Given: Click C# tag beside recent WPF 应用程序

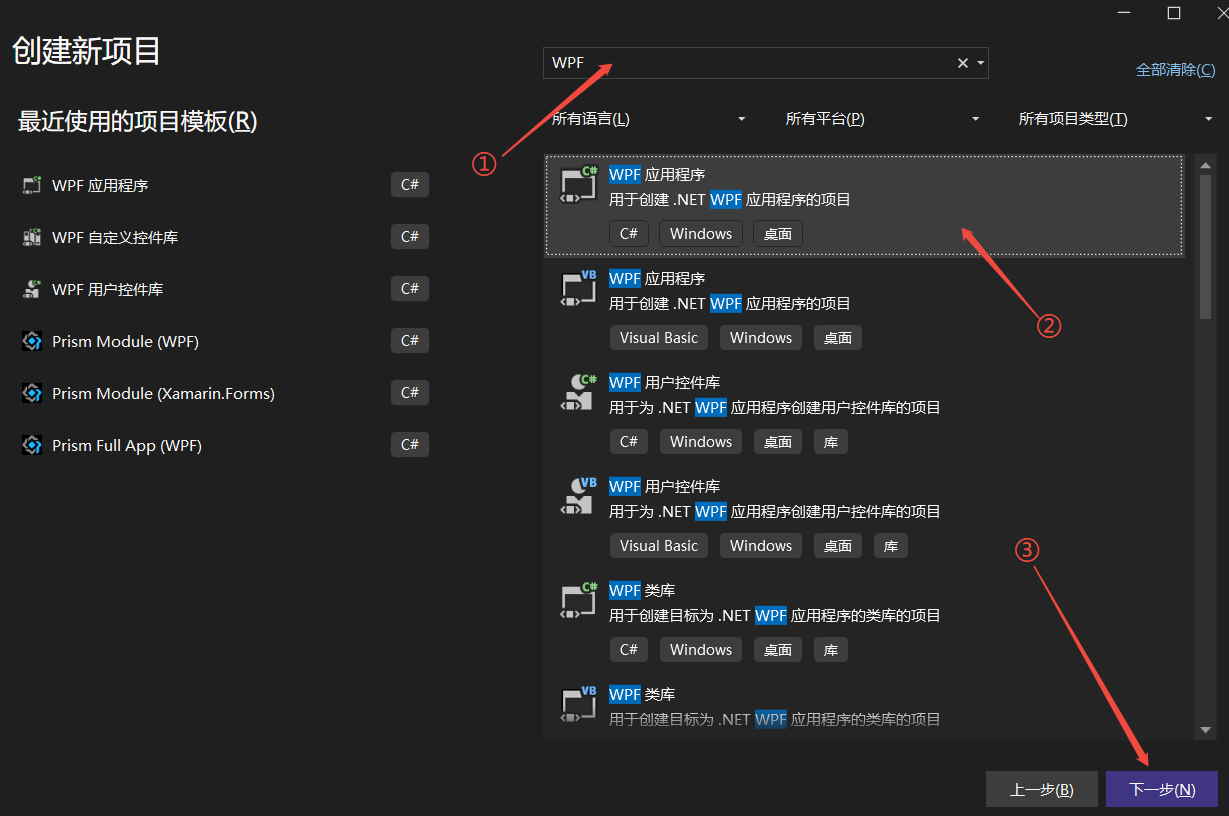Looking at the screenshot, I should 410,185.
